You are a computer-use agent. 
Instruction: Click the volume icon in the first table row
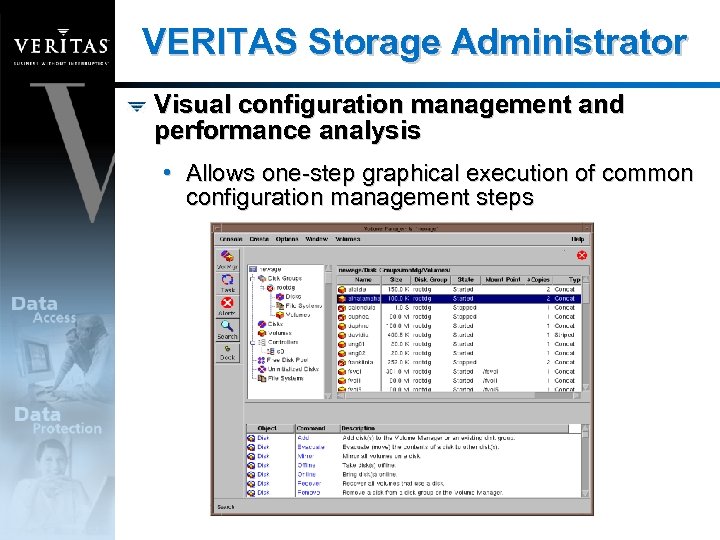[342, 290]
